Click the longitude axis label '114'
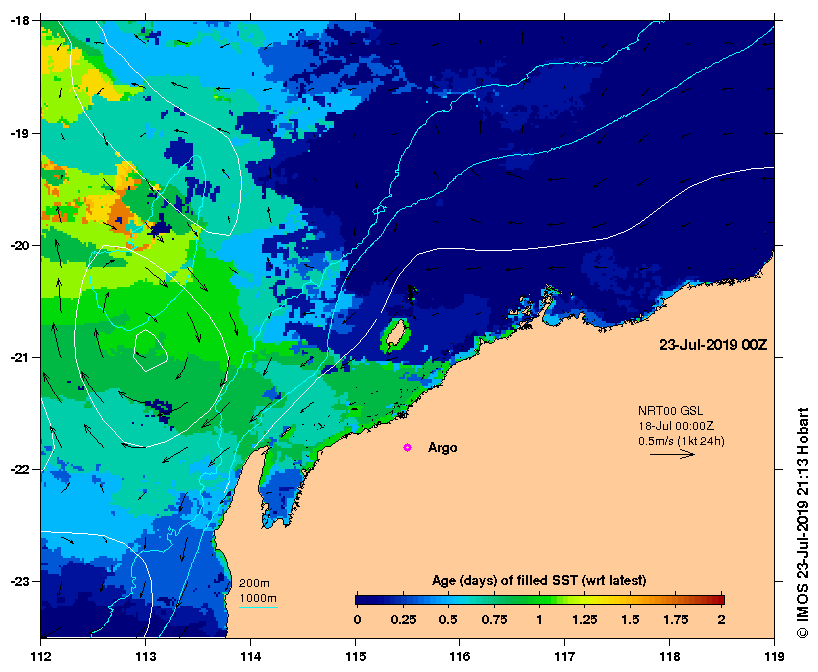Image resolution: width=818 pixels, height=672 pixels. (x=250, y=656)
